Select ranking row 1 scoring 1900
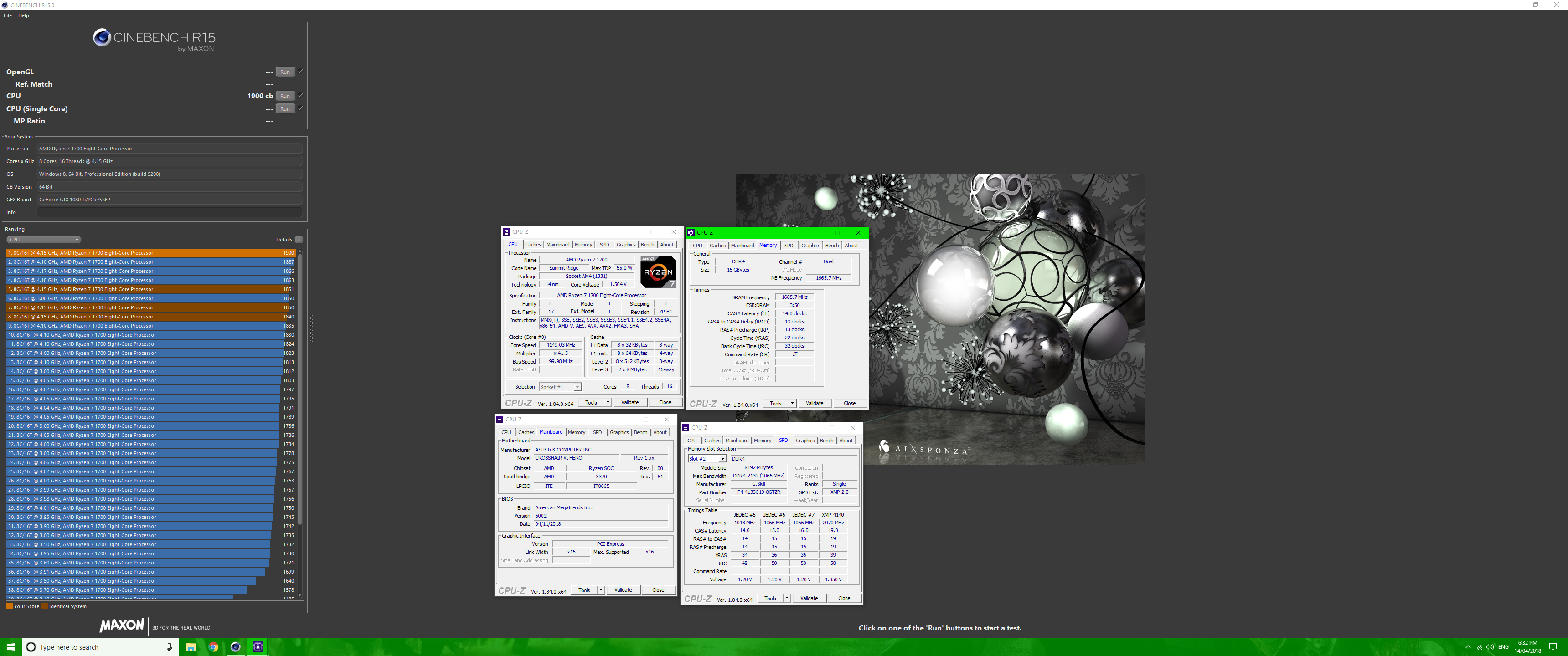 [151, 253]
